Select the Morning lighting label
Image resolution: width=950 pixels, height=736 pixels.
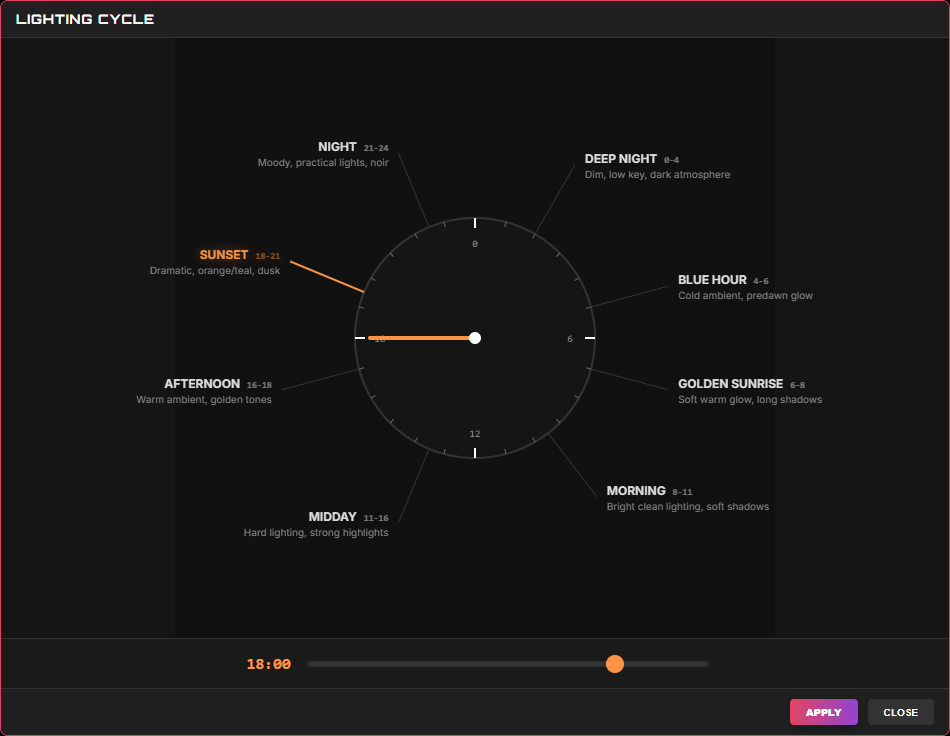click(636, 491)
